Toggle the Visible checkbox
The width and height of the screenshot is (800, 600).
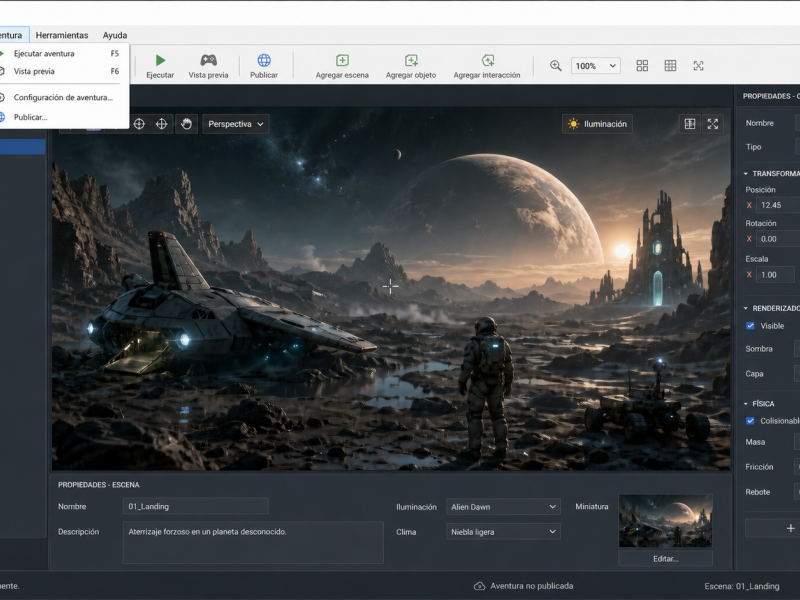750,326
